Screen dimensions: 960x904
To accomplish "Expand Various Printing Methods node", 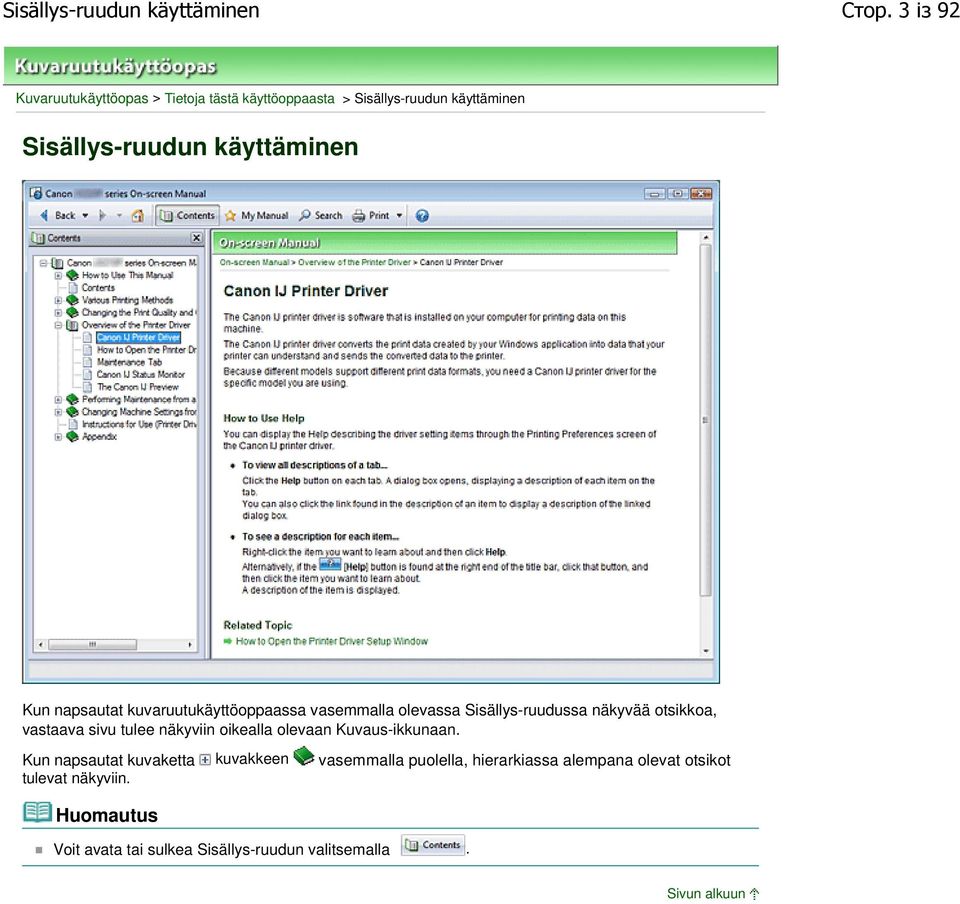I will [58, 301].
